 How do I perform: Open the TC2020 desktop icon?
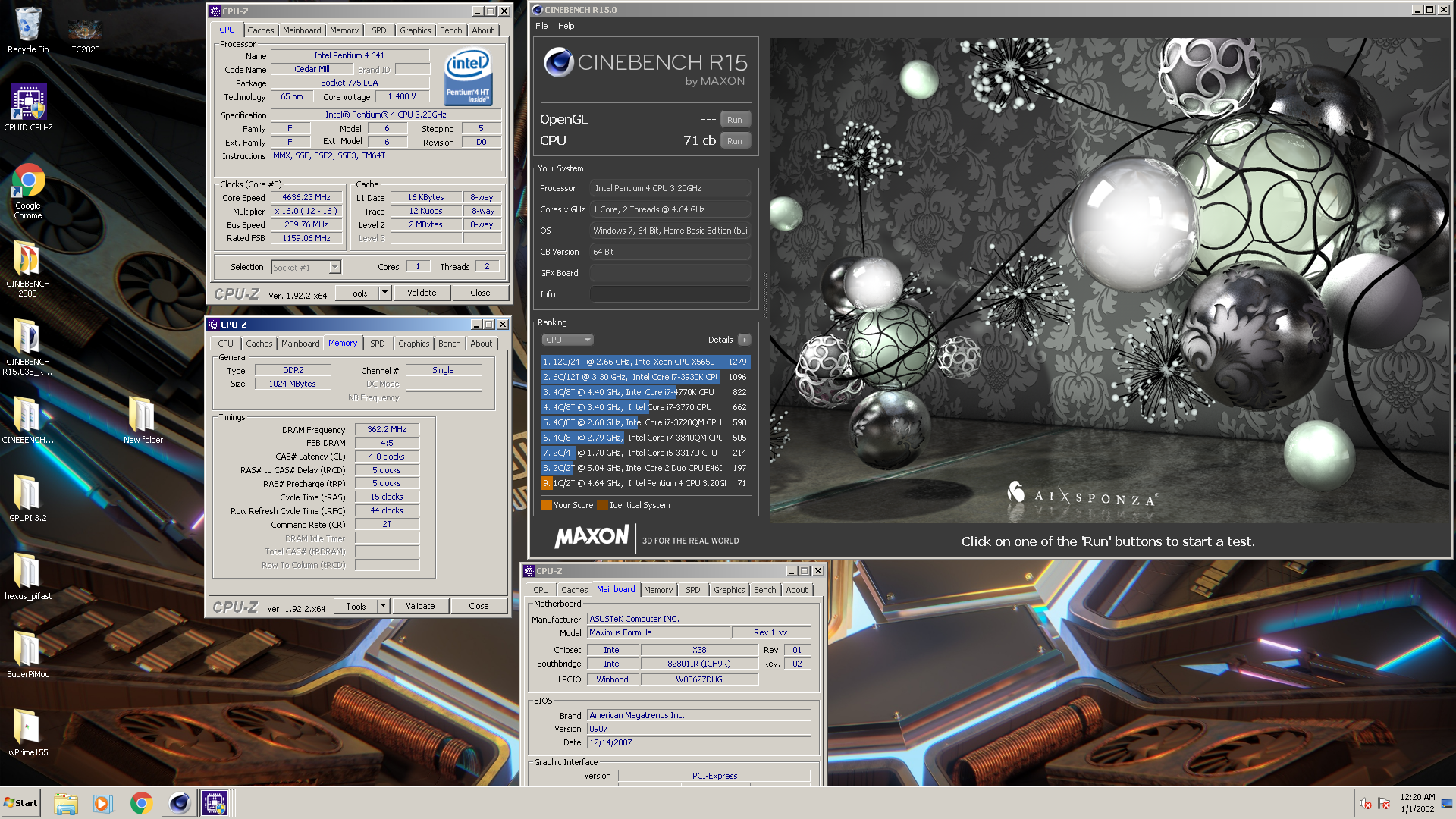[x=85, y=34]
